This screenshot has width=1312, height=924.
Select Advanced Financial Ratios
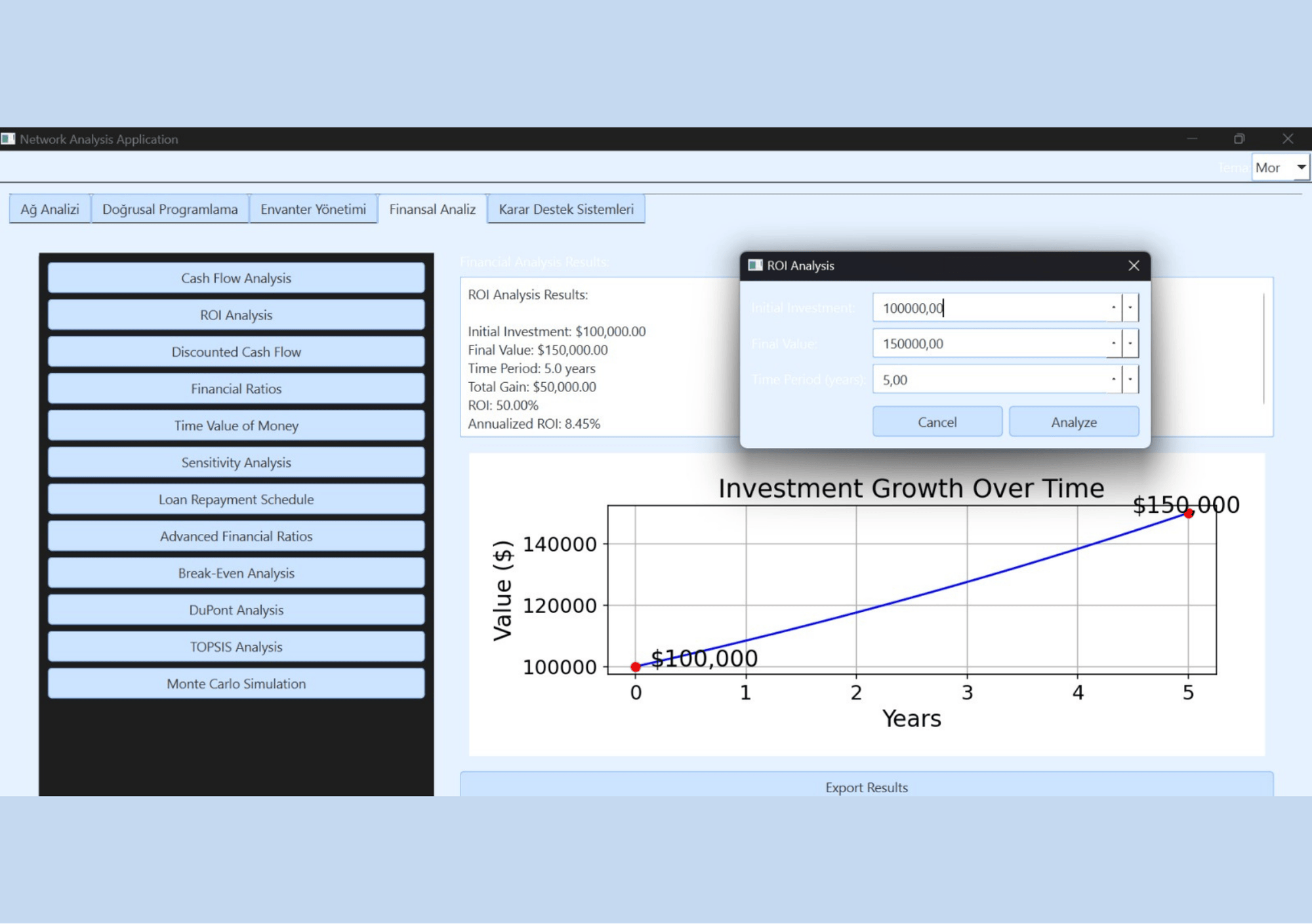[x=236, y=536]
